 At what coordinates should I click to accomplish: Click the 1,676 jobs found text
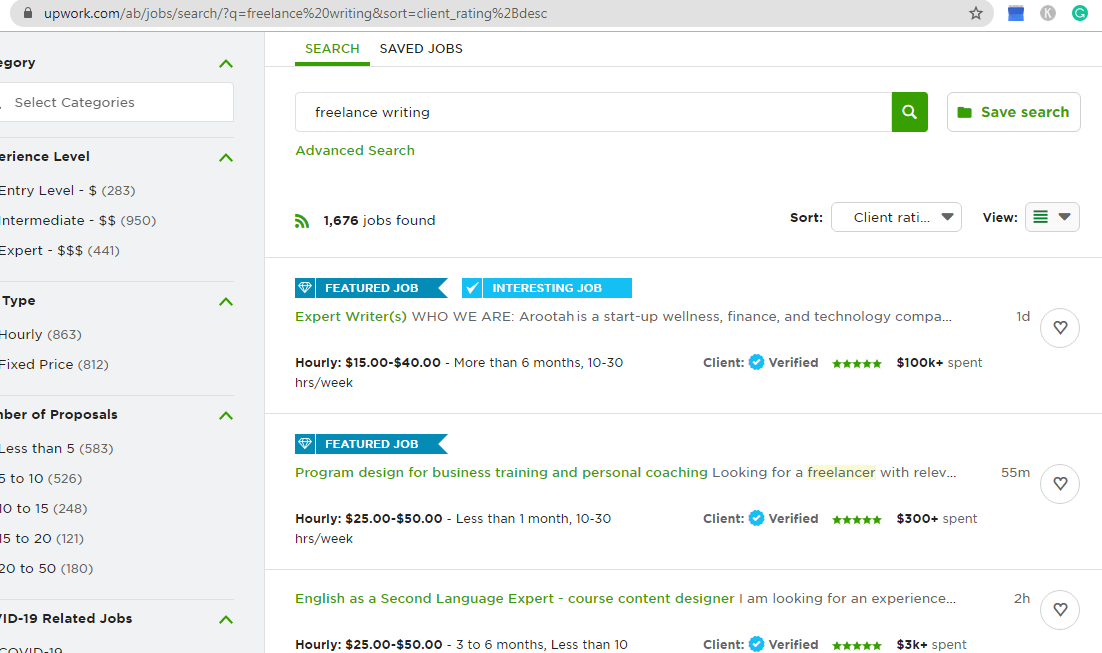click(379, 221)
